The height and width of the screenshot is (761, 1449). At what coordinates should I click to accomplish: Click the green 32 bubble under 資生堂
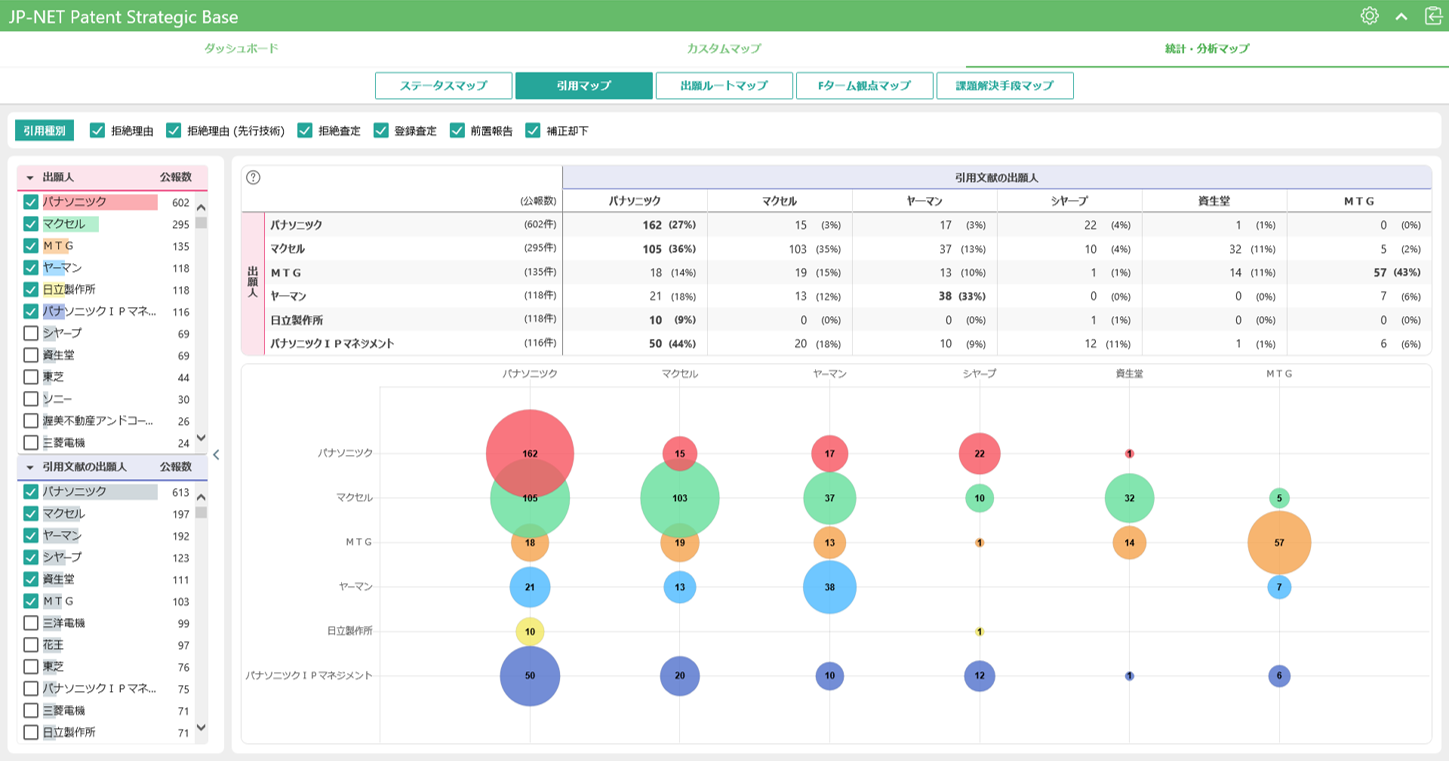tap(1129, 498)
